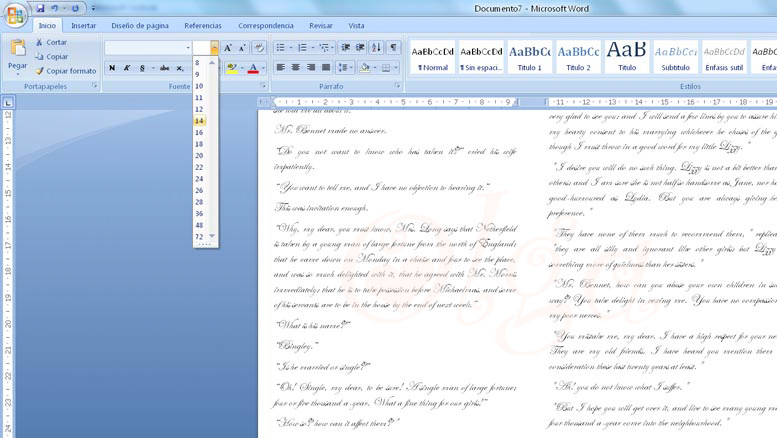
Task: Open the font name combo box
Action: tap(148, 48)
